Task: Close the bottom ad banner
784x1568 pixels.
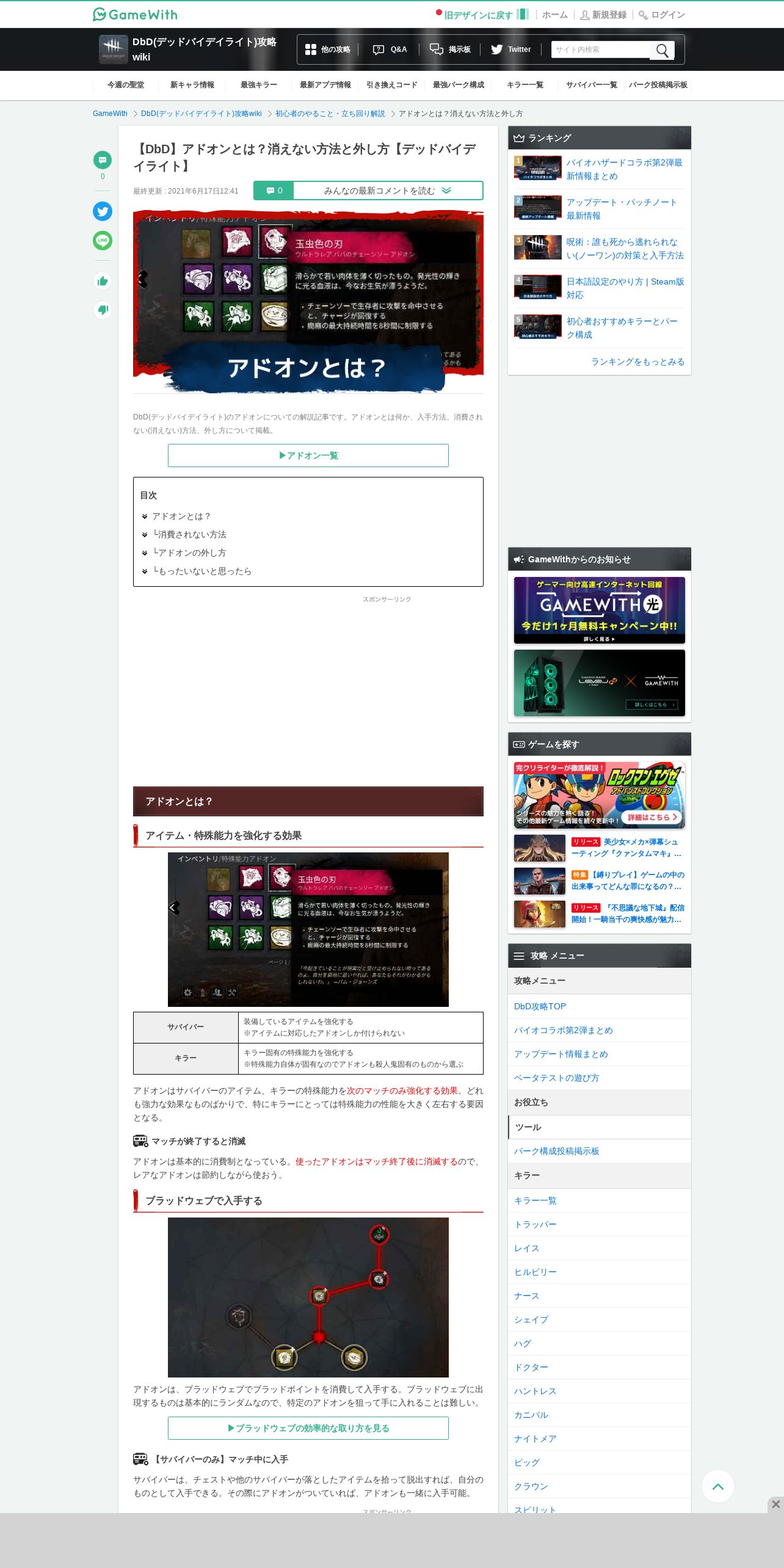Action: click(x=776, y=1504)
